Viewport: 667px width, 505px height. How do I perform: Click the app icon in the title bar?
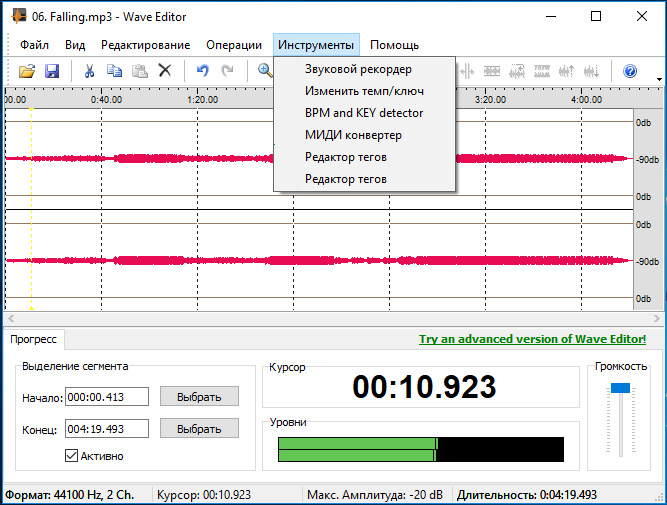pyautogui.click(x=18, y=17)
